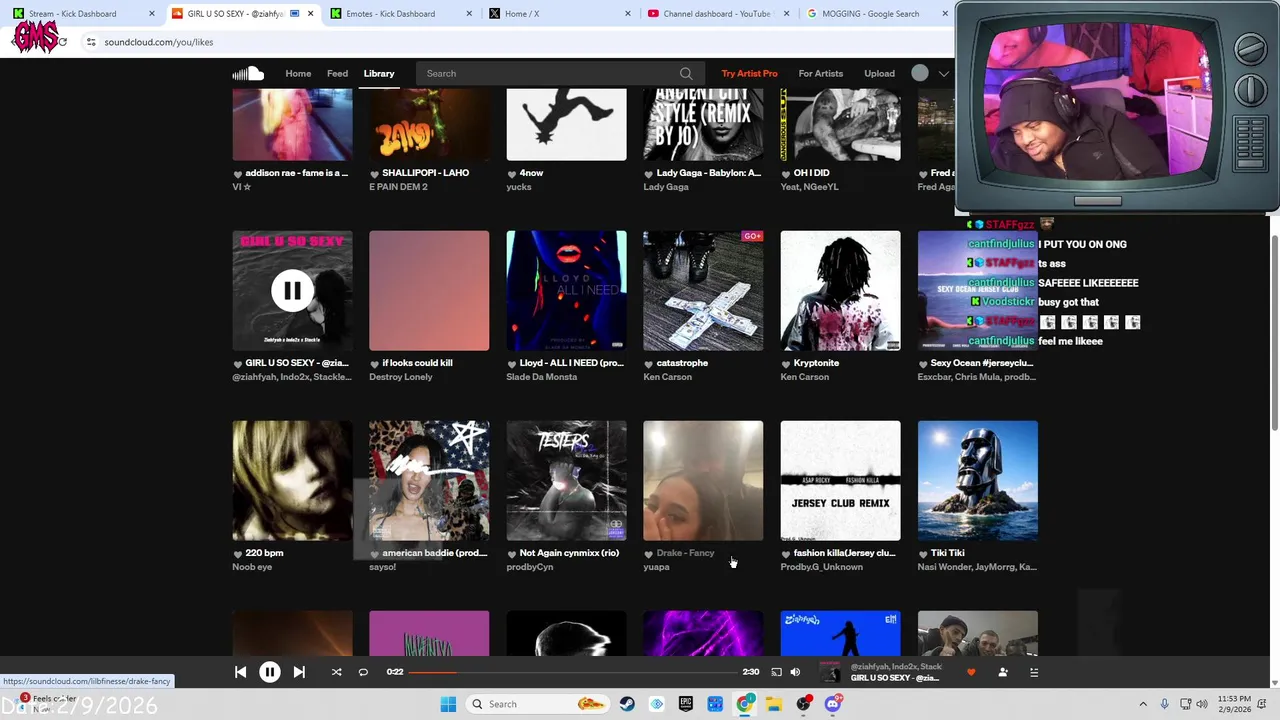1280x720 pixels.
Task: Open the taskbar volume speaker icon
Action: click(x=1201, y=704)
